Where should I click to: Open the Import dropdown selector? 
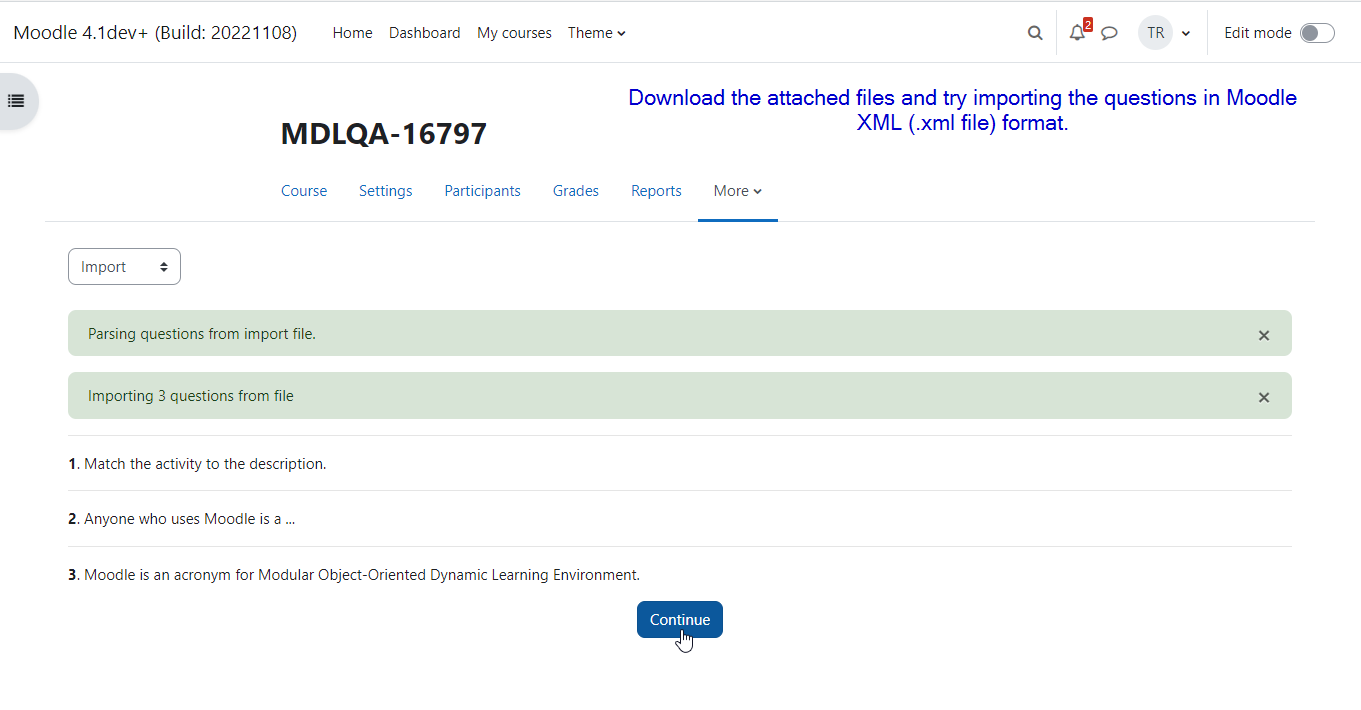point(124,267)
